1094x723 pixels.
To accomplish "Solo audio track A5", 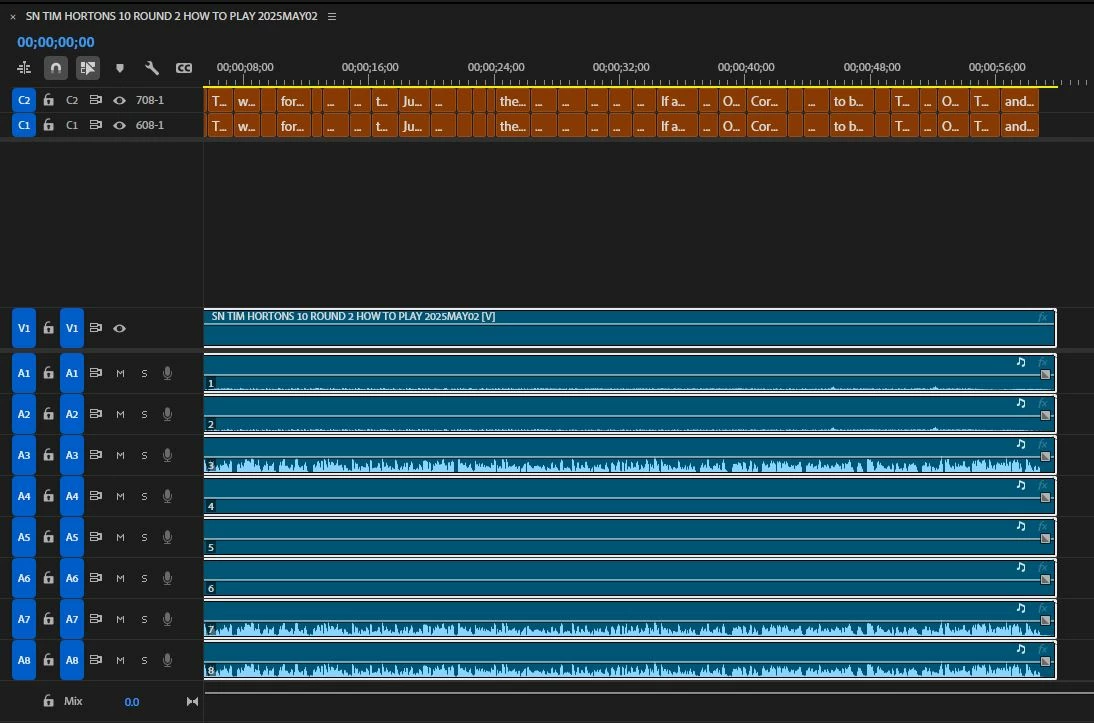I will click(144, 537).
